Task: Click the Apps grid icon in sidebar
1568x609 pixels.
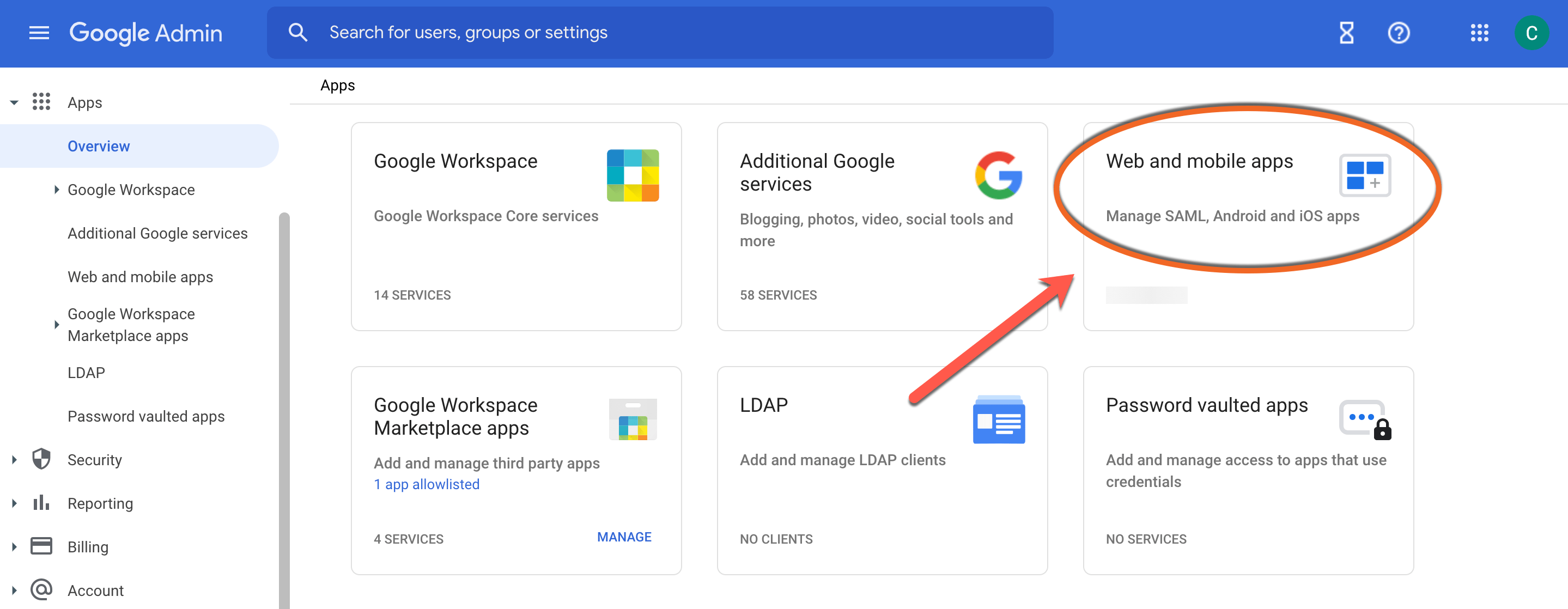Action: tap(41, 102)
